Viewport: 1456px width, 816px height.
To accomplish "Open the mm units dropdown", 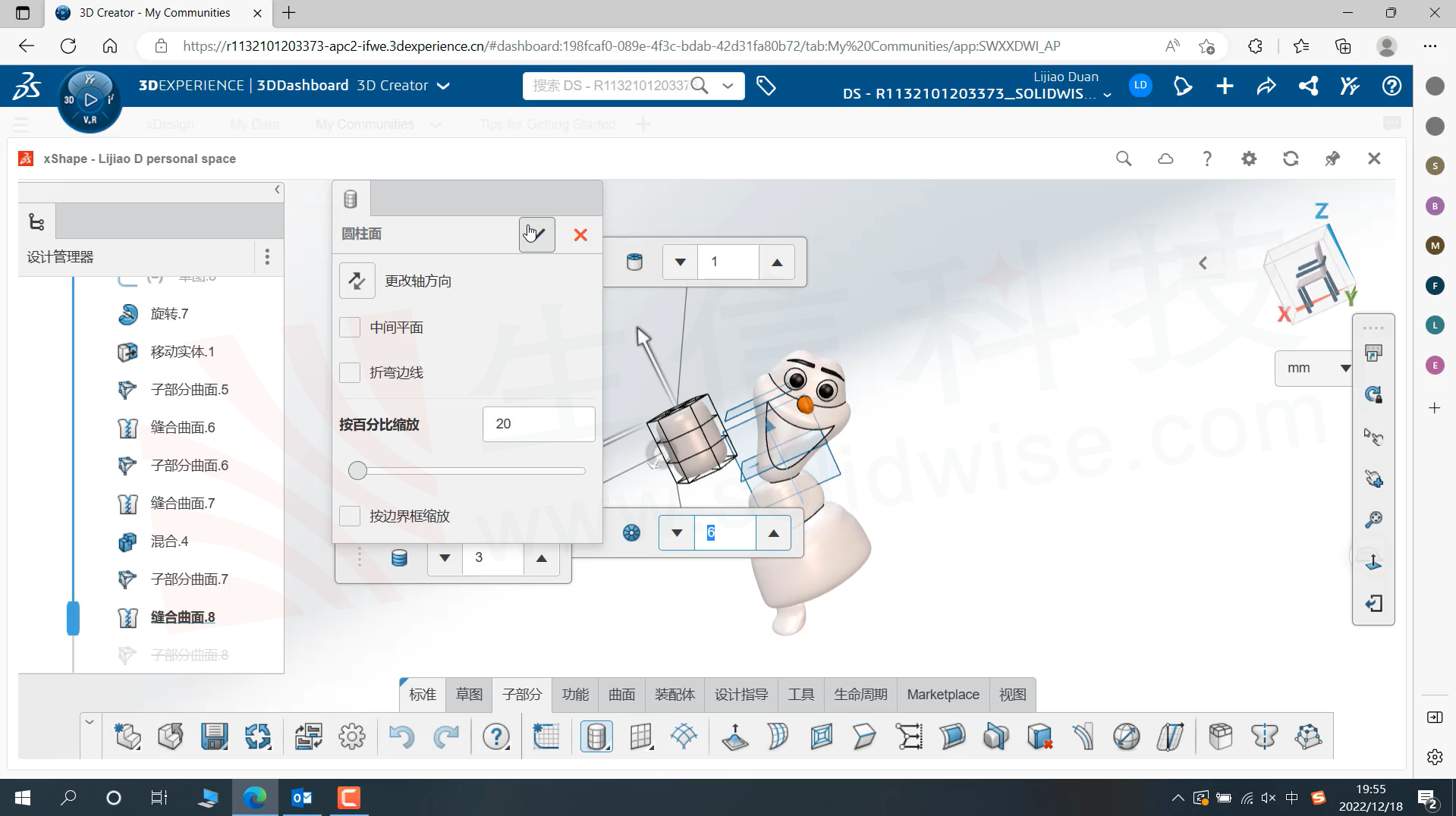I will (x=1314, y=368).
